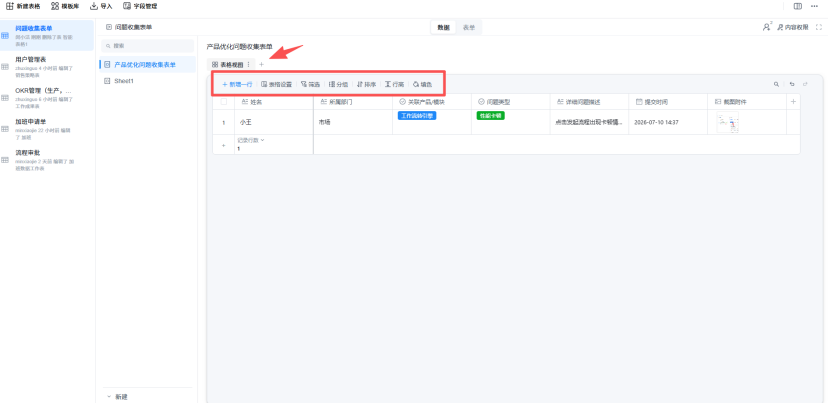
Task: Click the 新建表格 button in top toolbar
Action: pyautogui.click(x=23, y=6)
